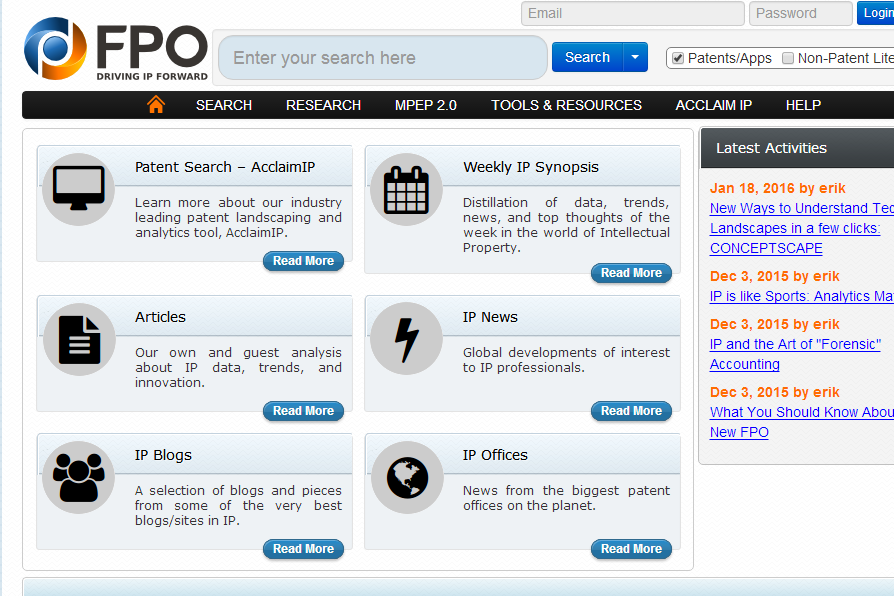Read More about Patent Search – AcclaimIP
Screen dimensions: 894x596
pos(303,261)
